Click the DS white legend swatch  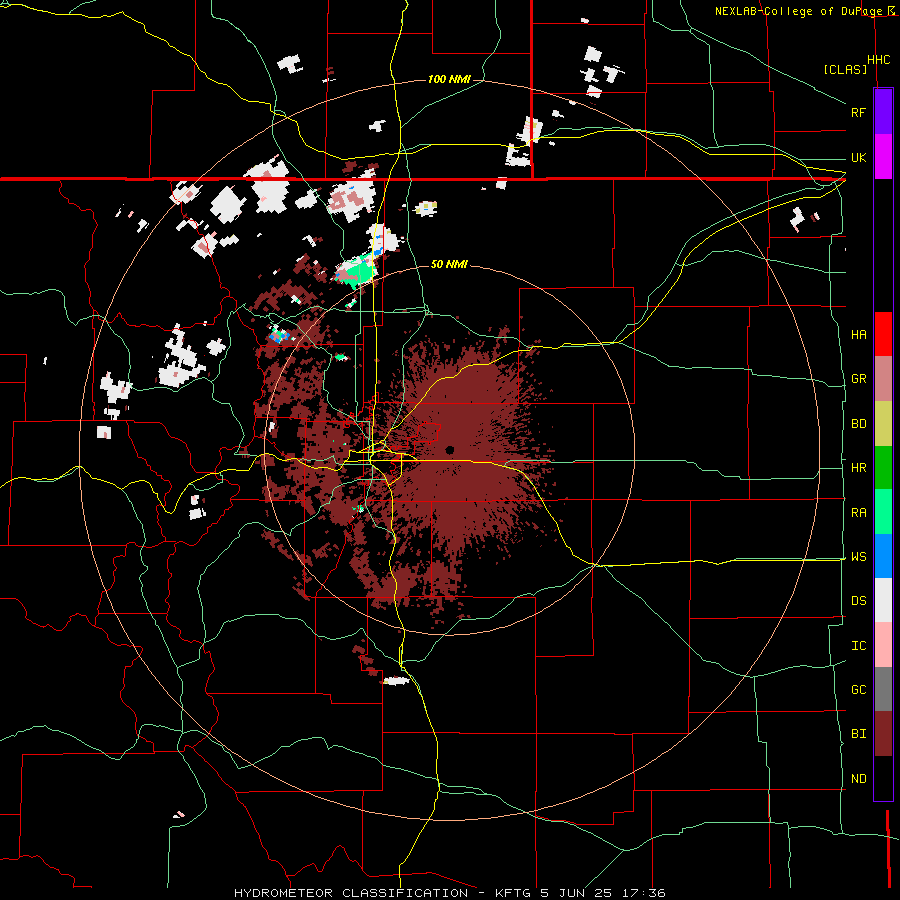tap(883, 600)
